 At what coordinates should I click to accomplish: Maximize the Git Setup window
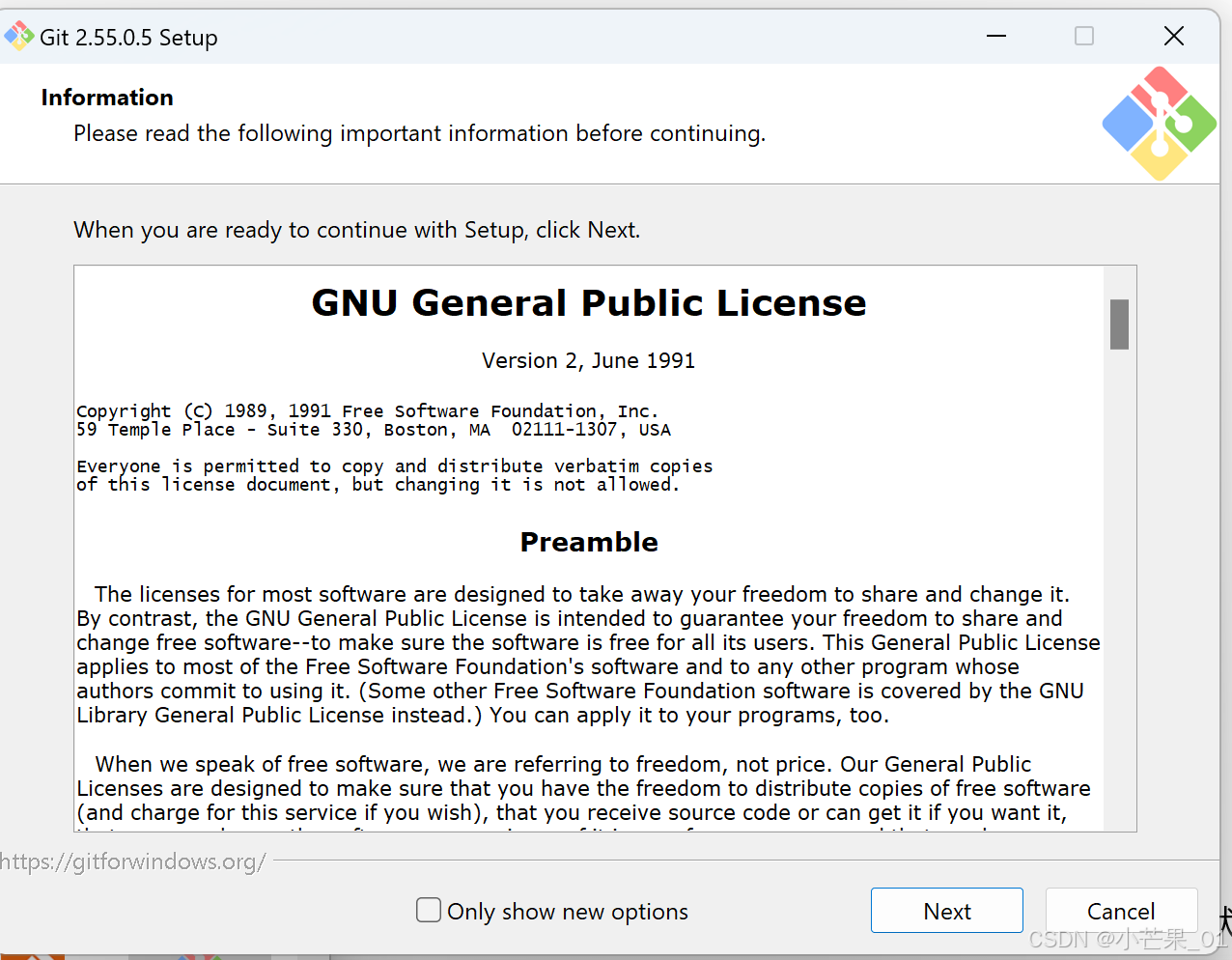(x=1084, y=36)
